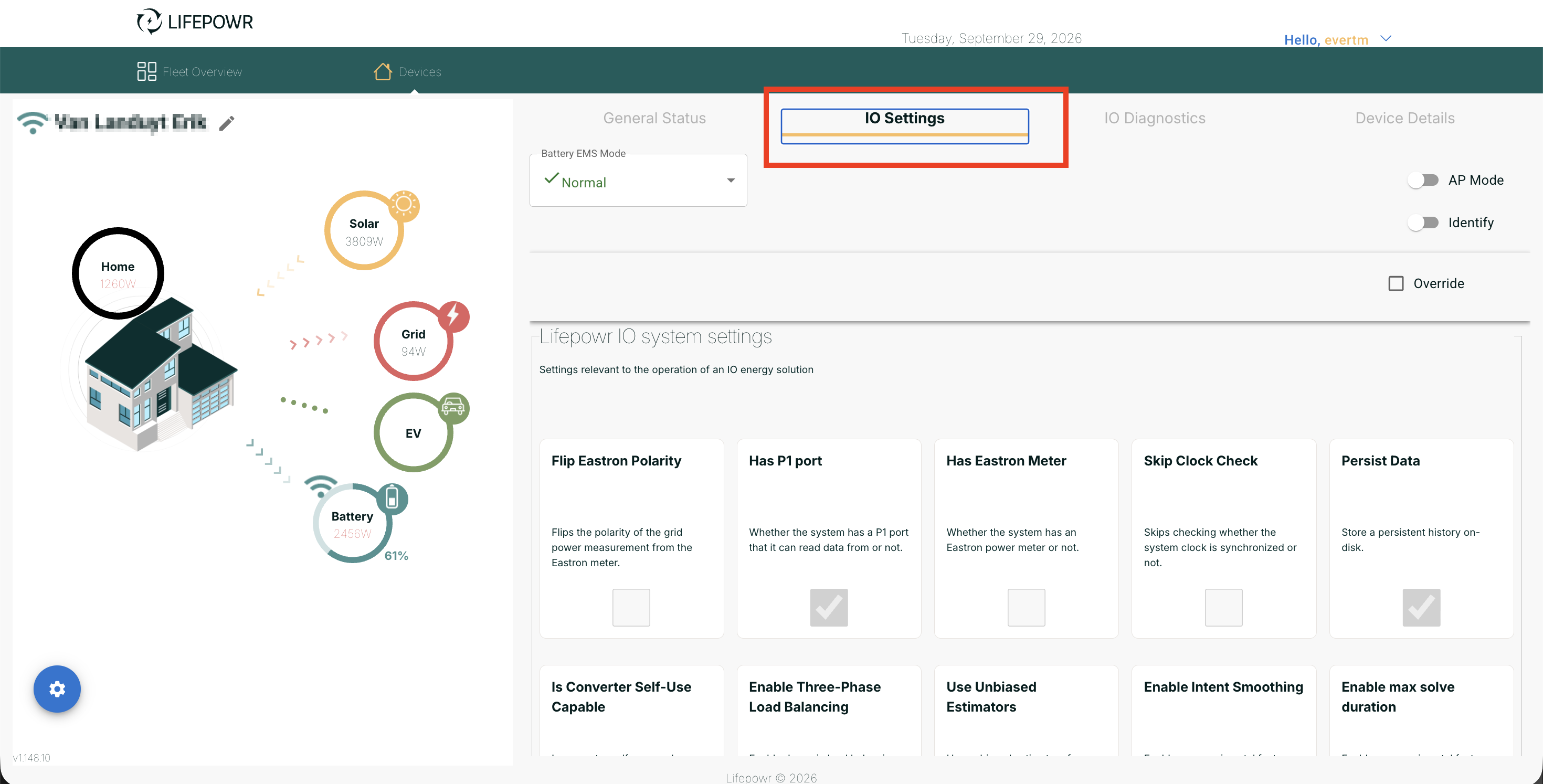This screenshot has height=784, width=1543.
Task: Select the EV circle
Action: click(x=414, y=432)
